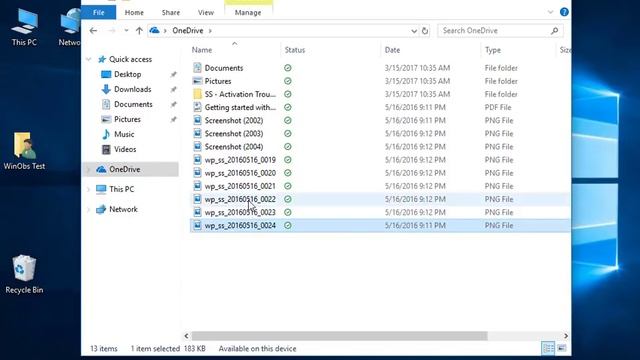Refresh the OneDrive folder view

(x=425, y=31)
